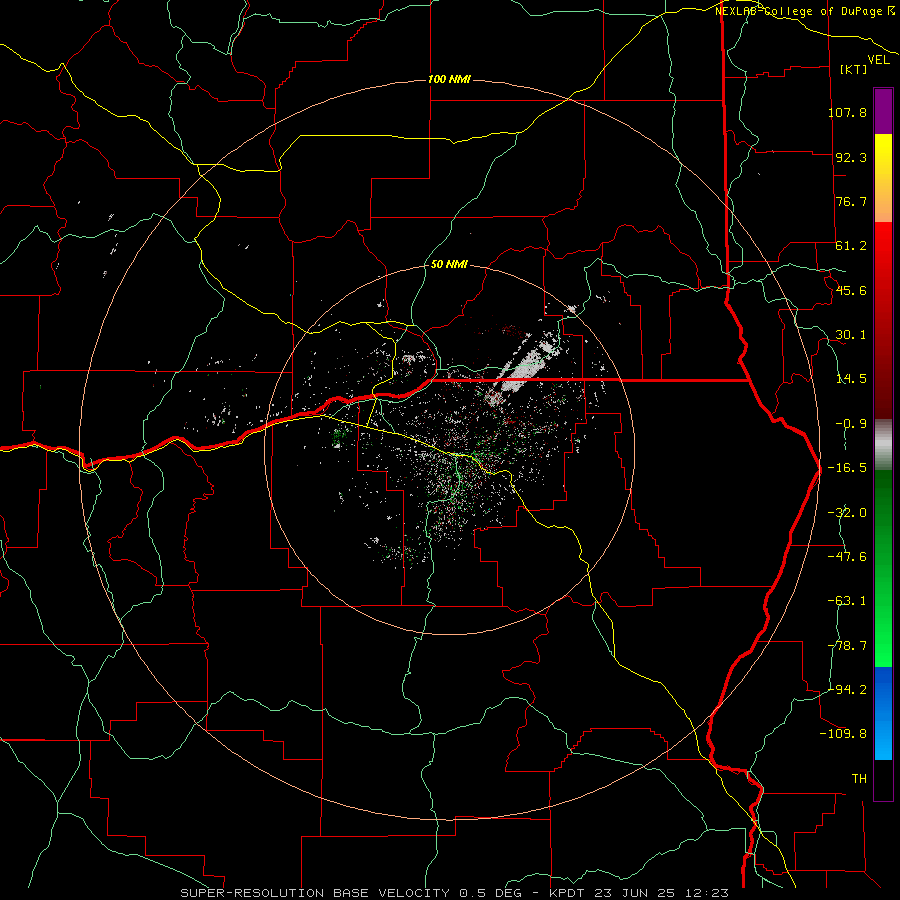The width and height of the screenshot is (900, 900).
Task: Click the gray near-zero segment of color bar
Action: [883, 445]
